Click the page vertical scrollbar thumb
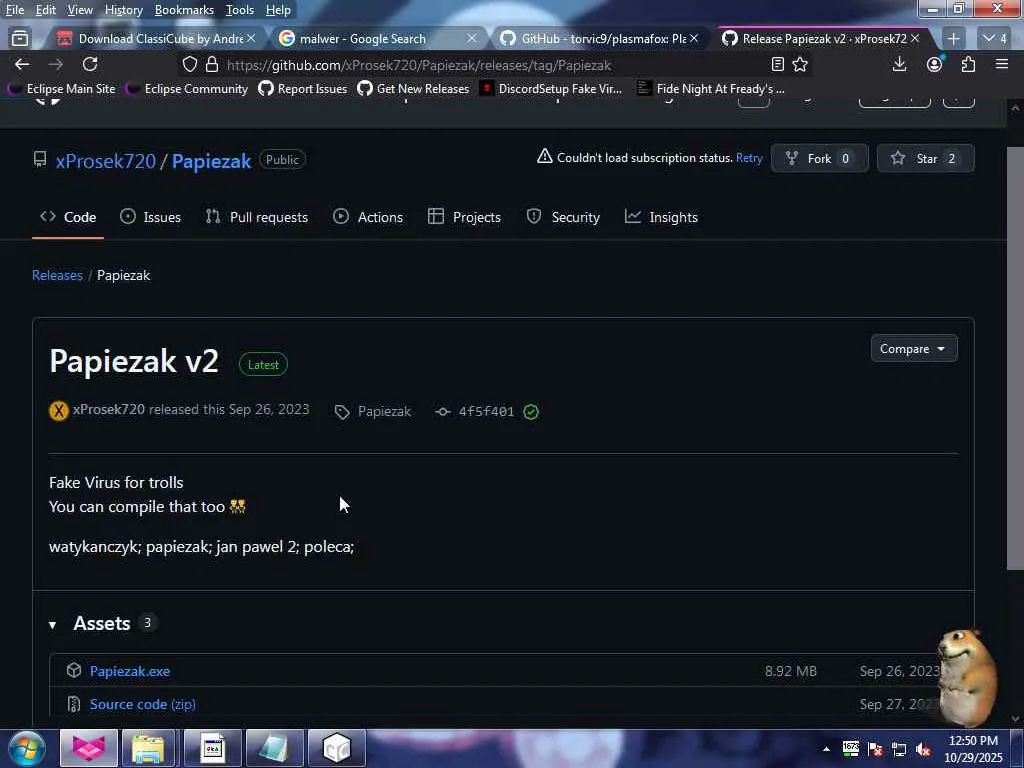1024x768 pixels. [x=1015, y=358]
